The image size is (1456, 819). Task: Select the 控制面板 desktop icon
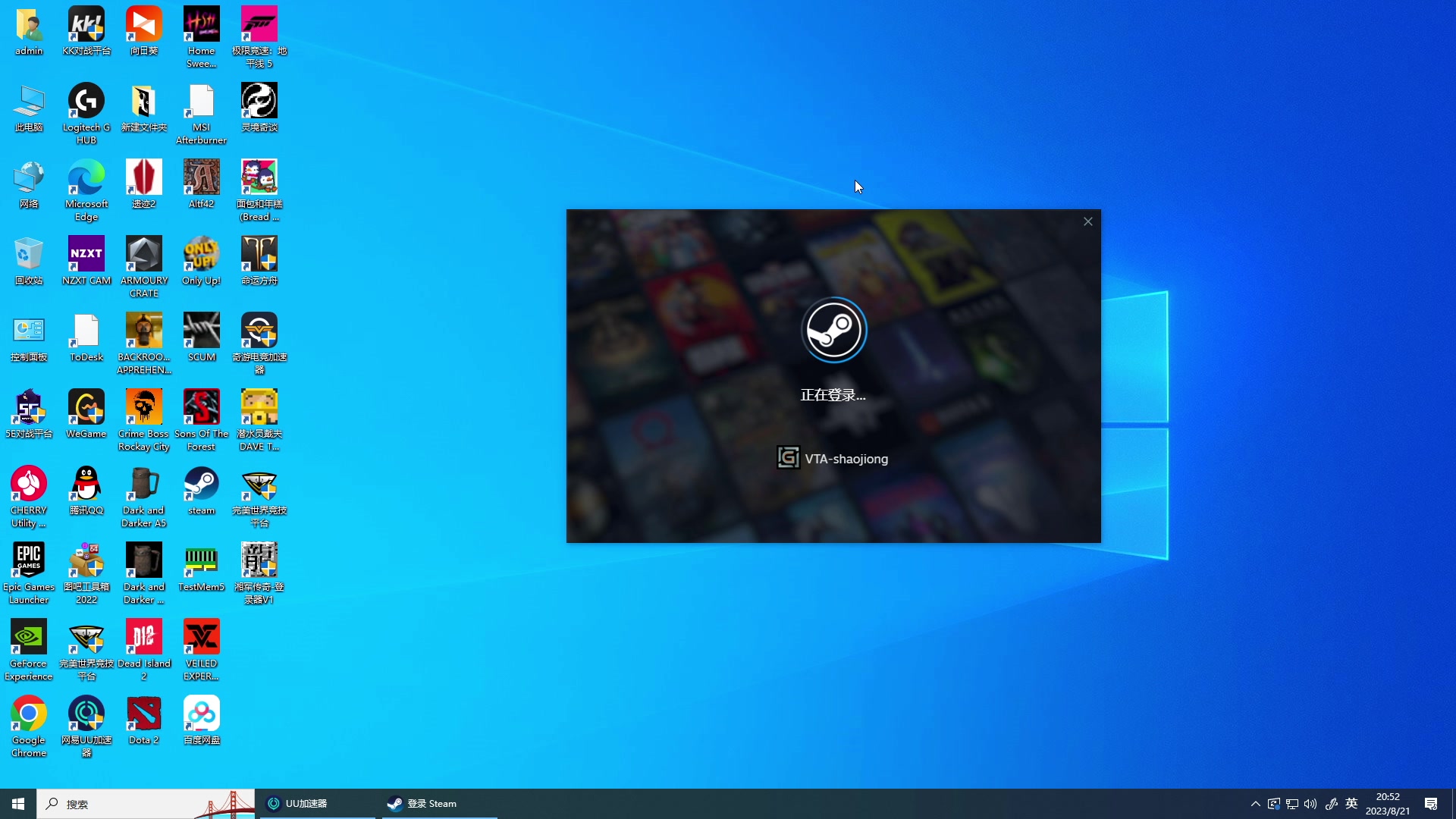29,337
